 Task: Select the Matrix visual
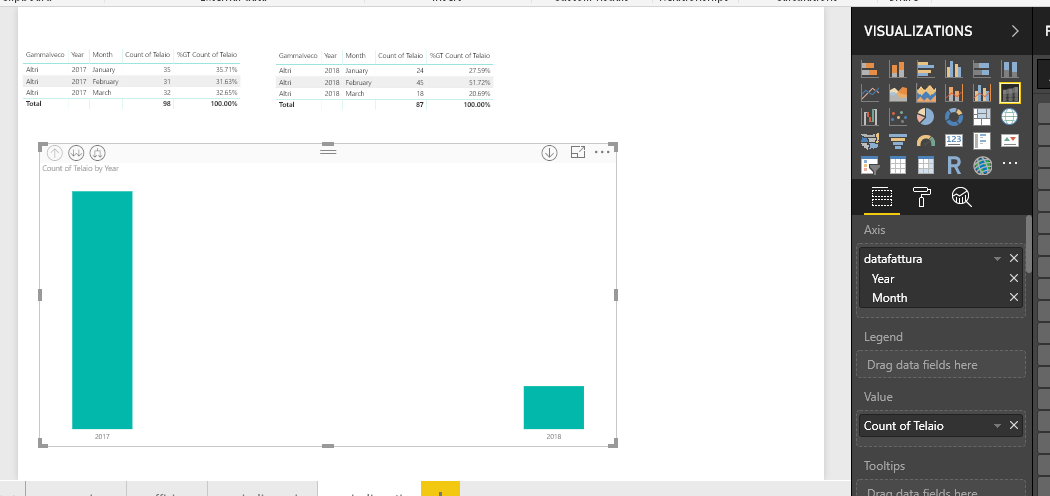(925, 165)
